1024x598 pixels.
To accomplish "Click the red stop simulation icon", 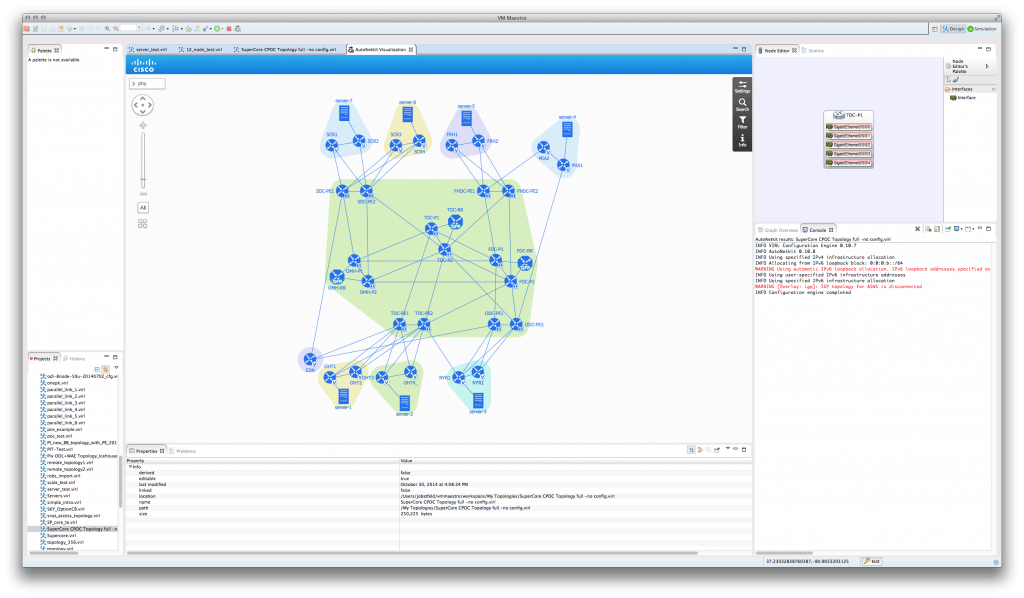I will [x=228, y=28].
